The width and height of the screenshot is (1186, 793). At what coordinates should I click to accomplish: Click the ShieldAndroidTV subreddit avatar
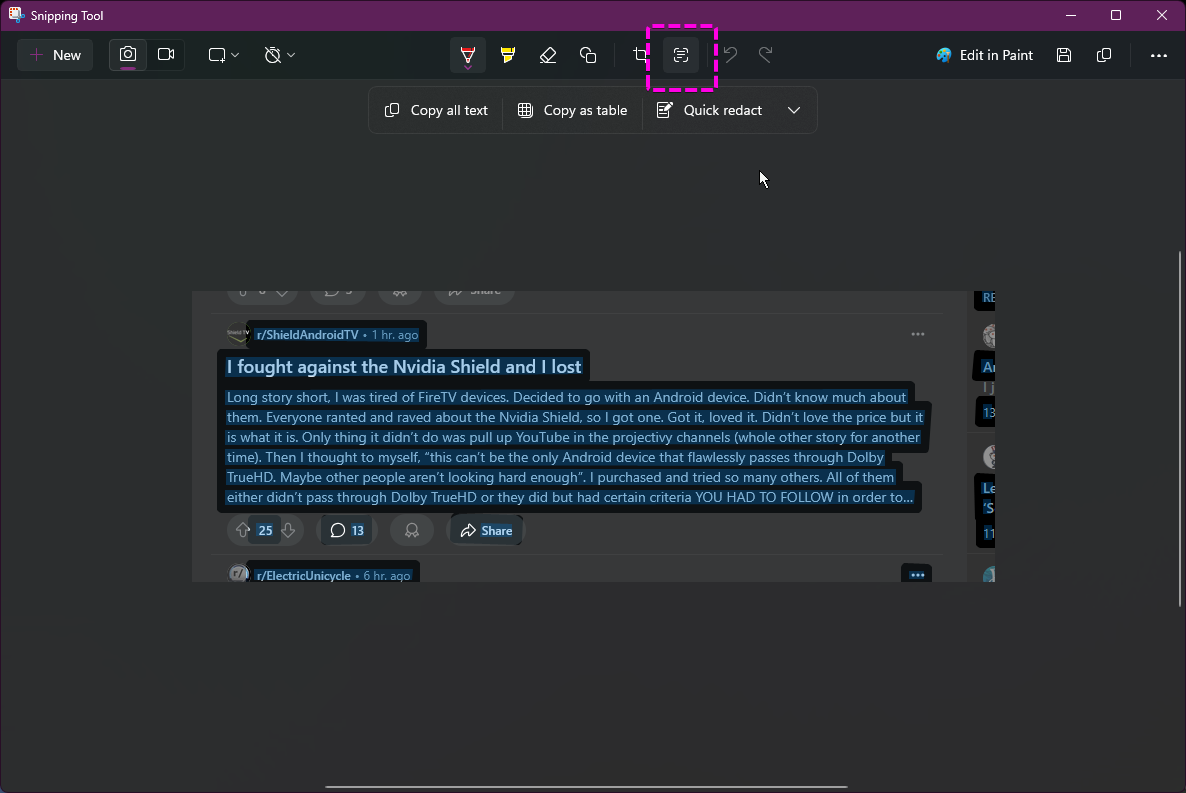pos(238,334)
